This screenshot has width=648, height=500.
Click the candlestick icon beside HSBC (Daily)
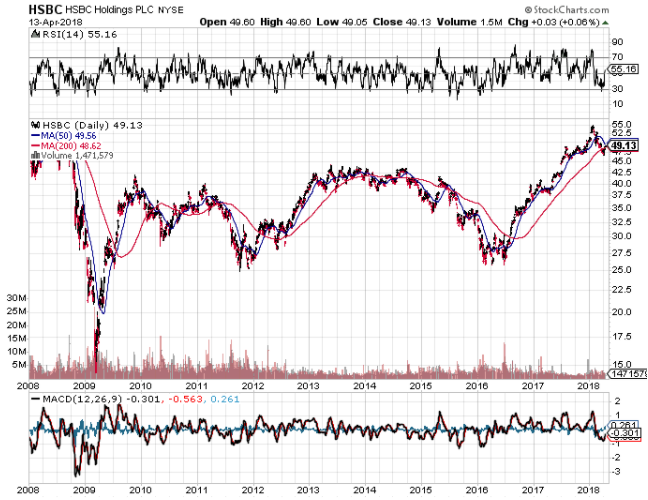(36, 125)
